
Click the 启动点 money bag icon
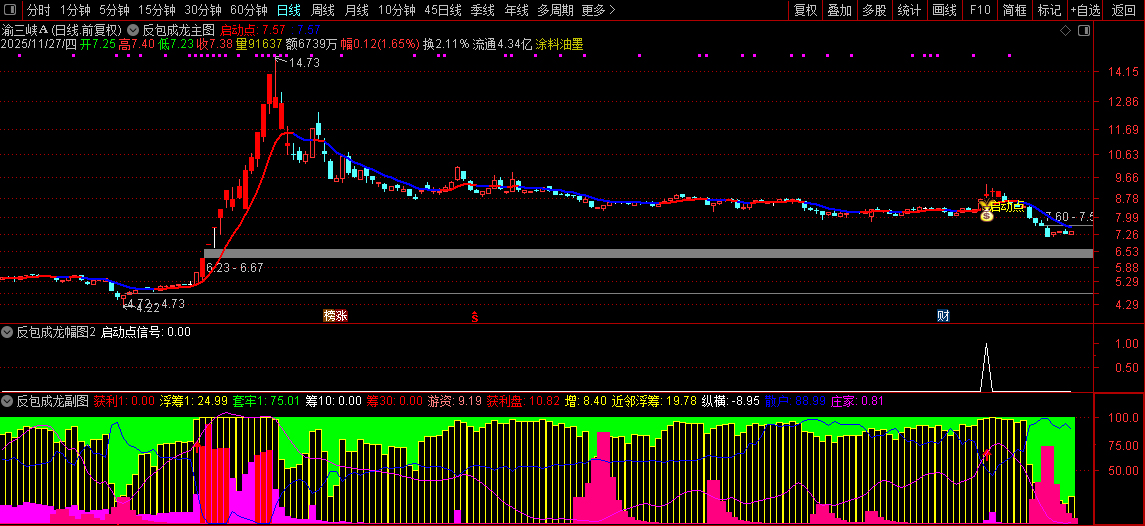[x=987, y=214]
